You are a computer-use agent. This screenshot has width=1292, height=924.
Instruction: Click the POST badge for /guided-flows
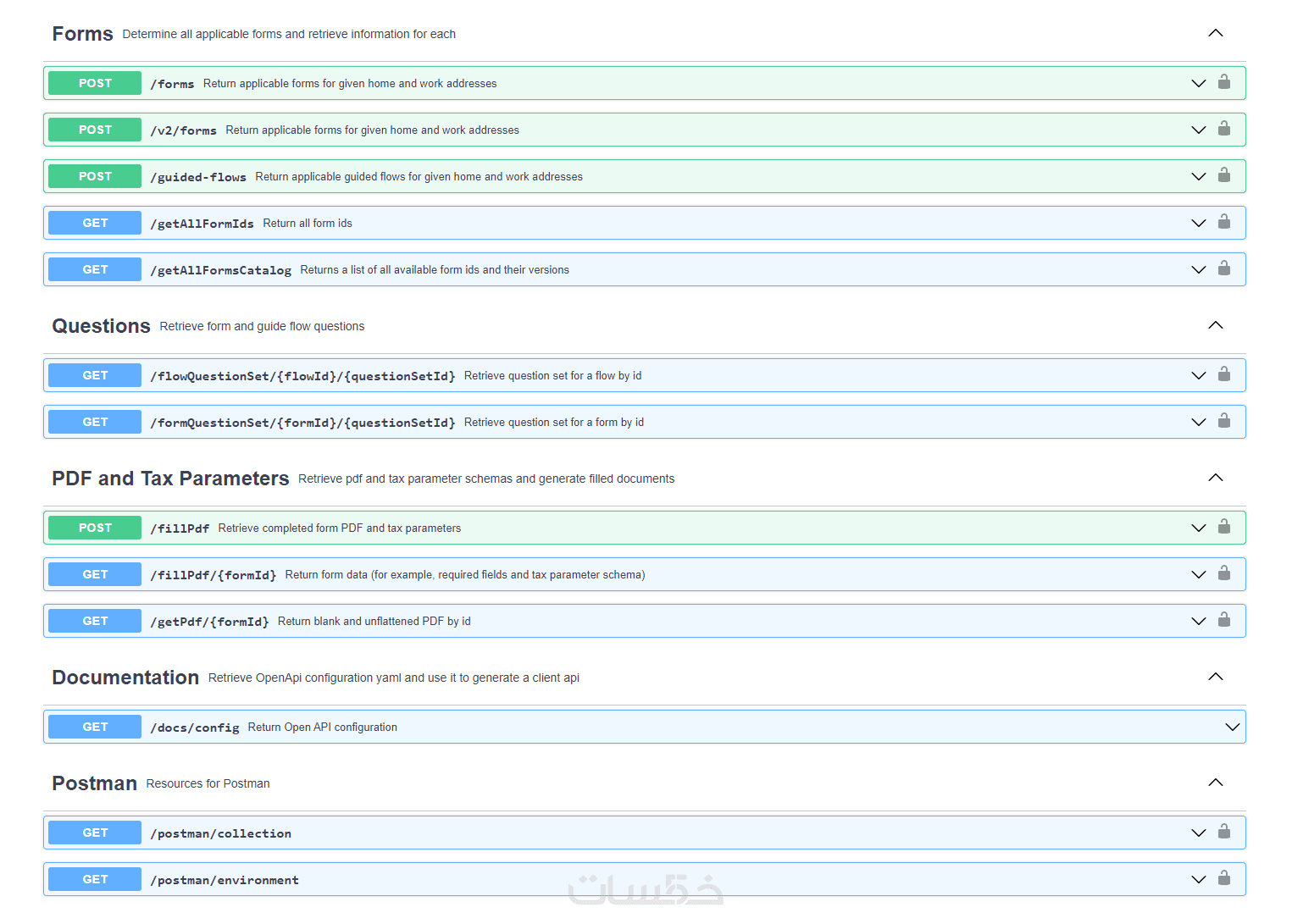point(95,176)
